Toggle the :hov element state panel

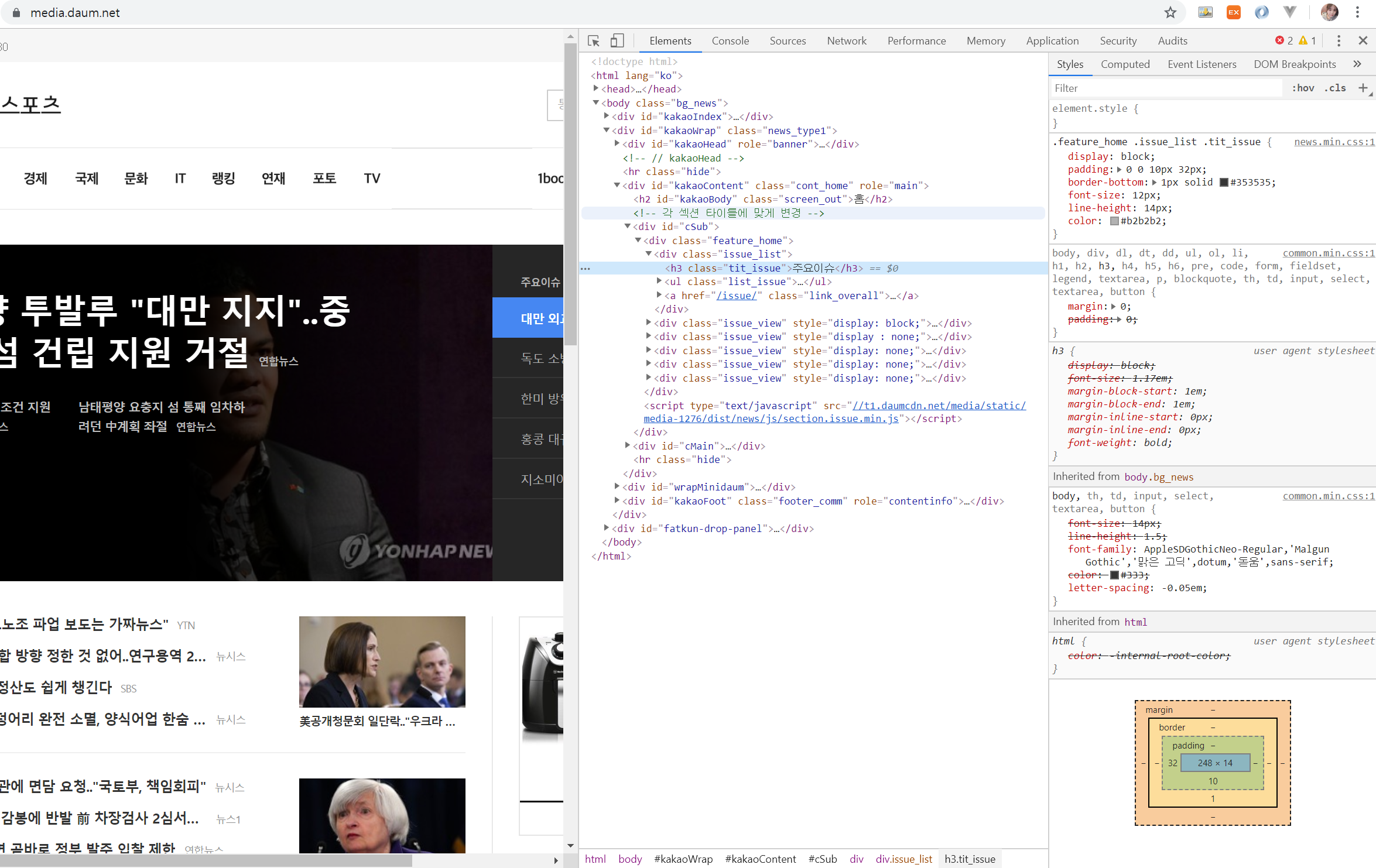pos(1303,88)
